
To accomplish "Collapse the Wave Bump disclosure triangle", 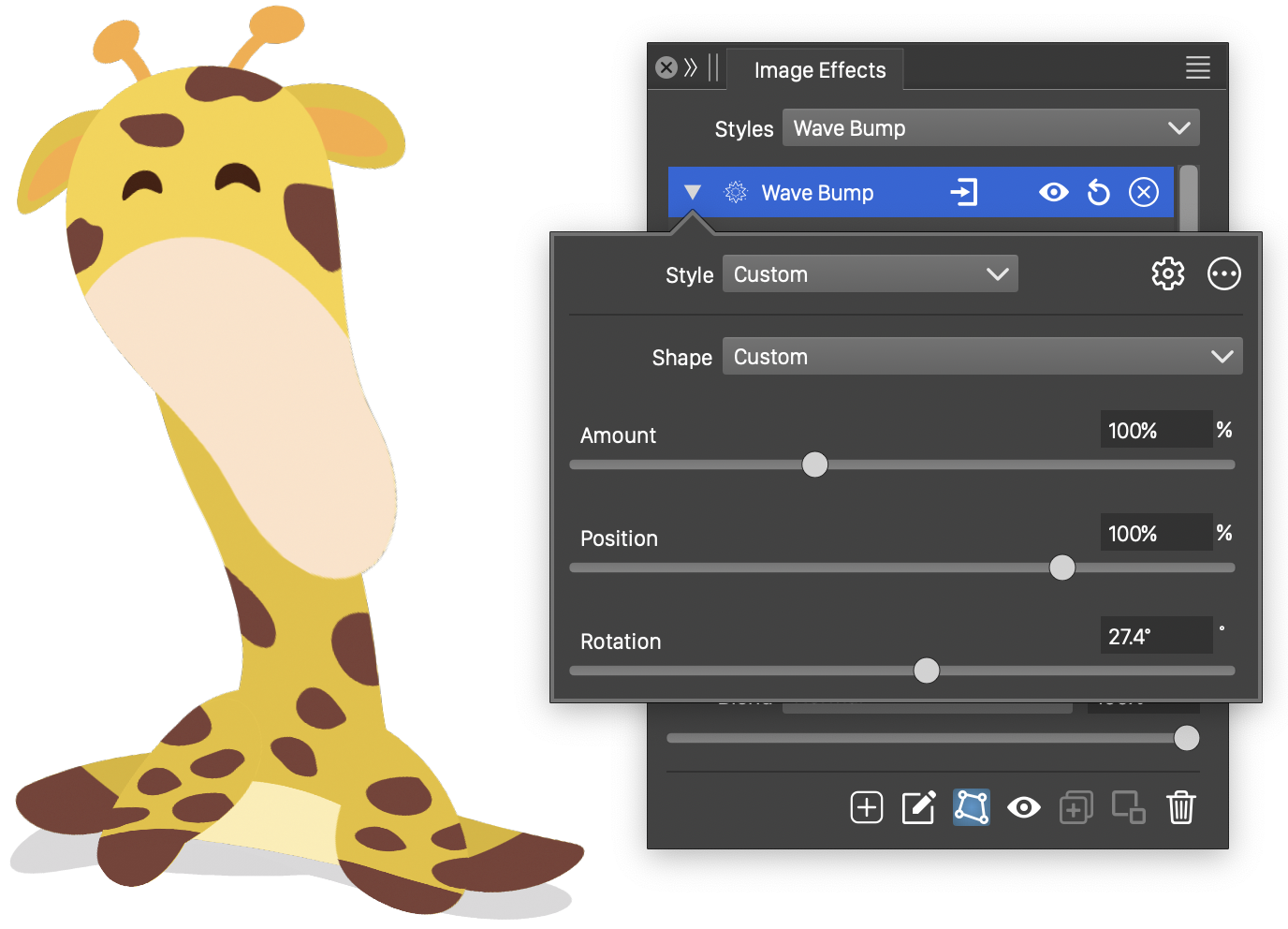I will 693,193.
